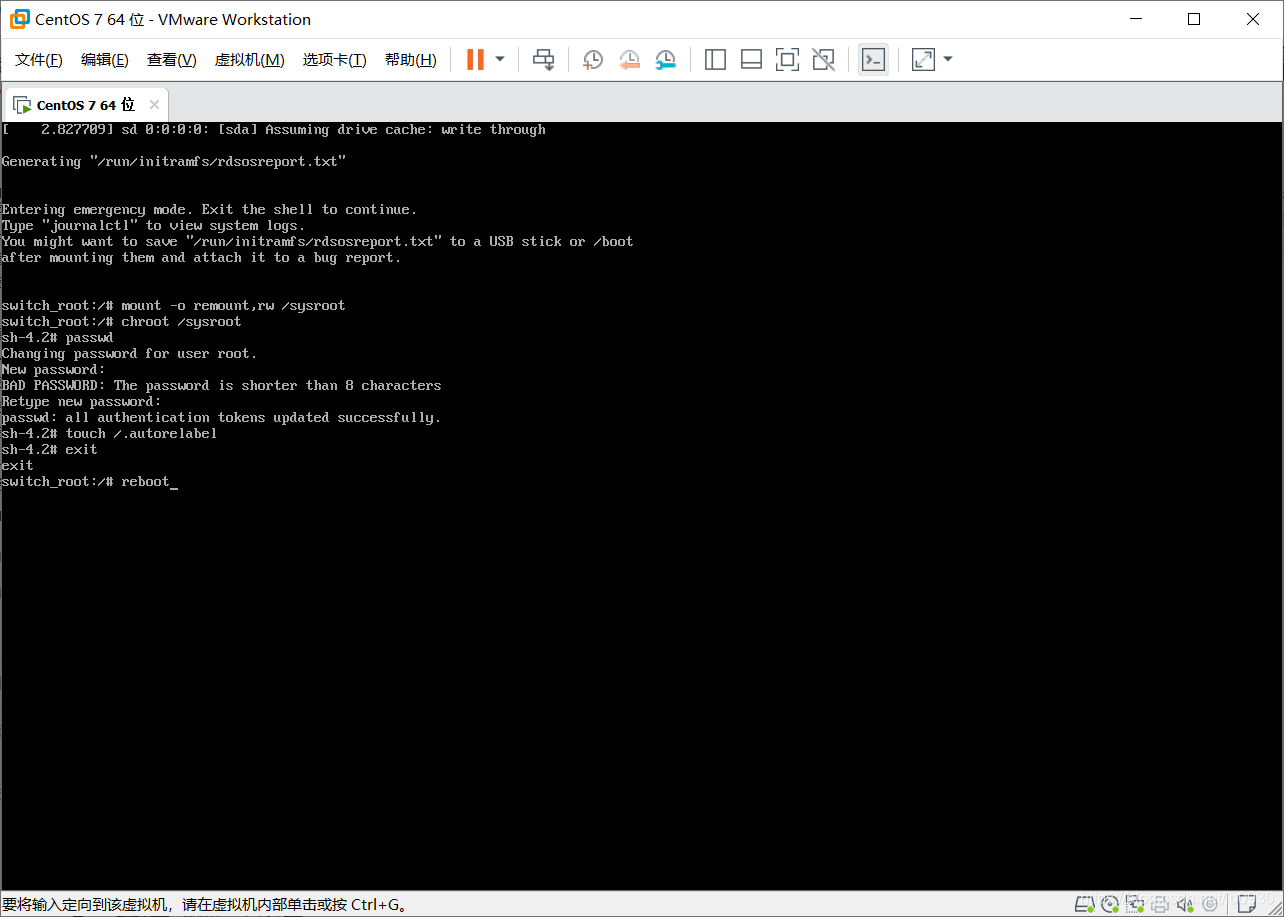Expand the display stretch options arrow
1284x917 pixels.
pos(948,60)
